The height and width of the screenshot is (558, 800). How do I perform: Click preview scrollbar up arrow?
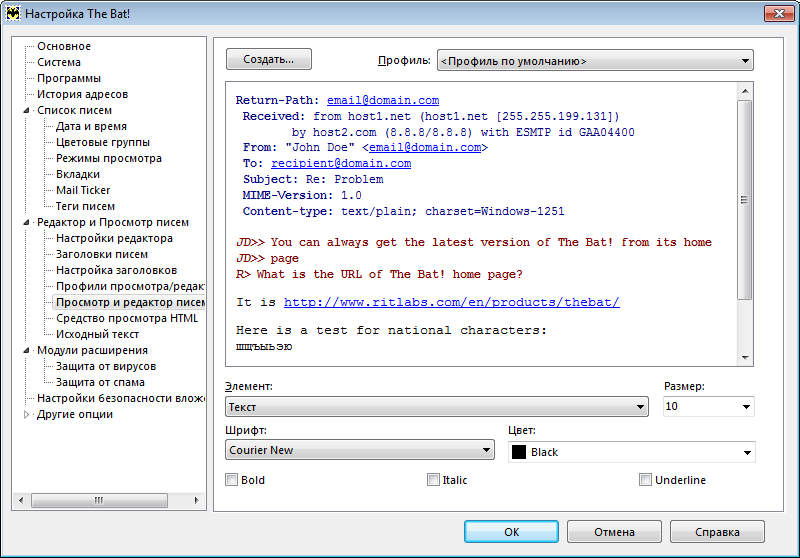[x=745, y=91]
